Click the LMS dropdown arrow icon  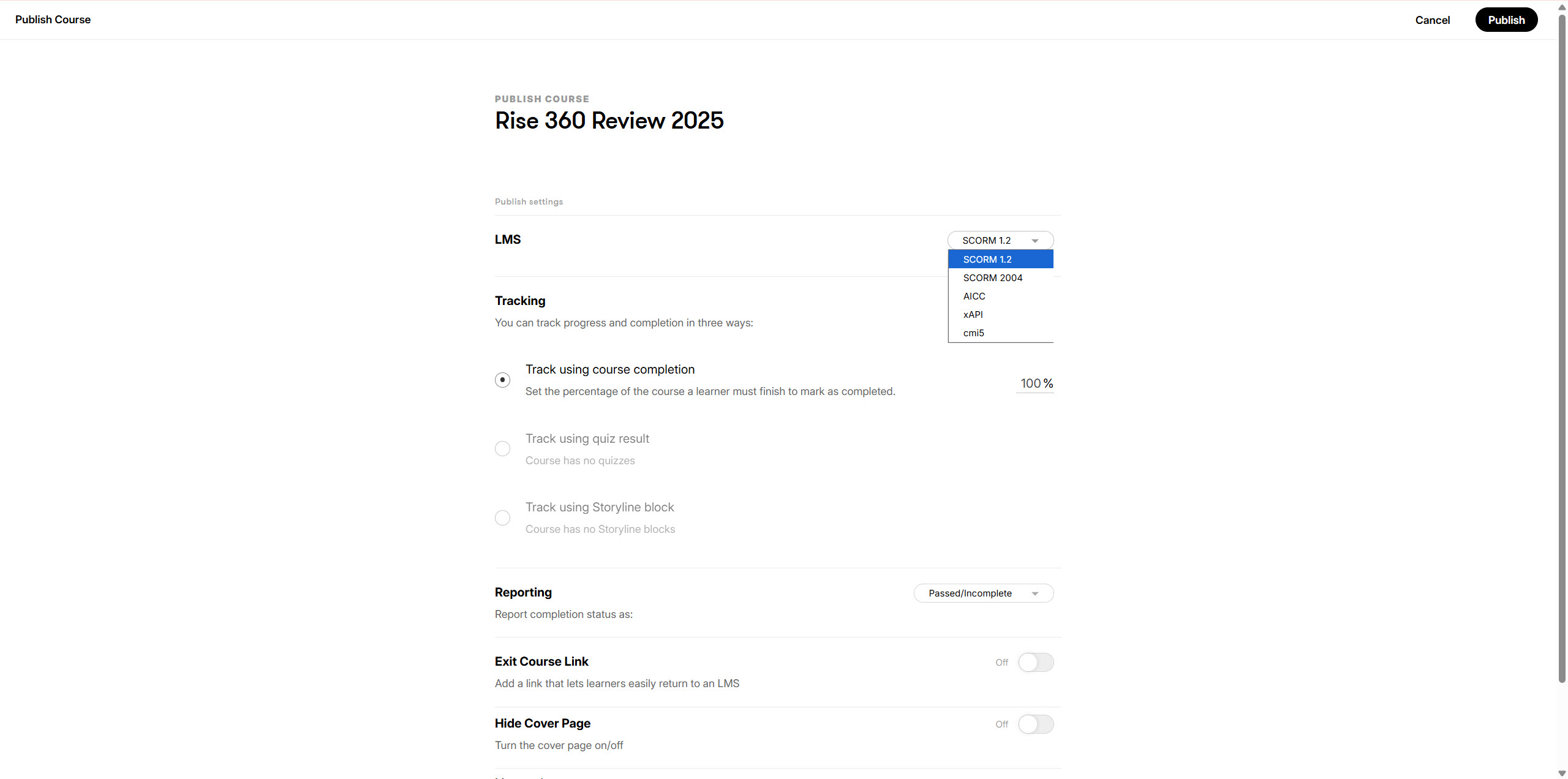click(1035, 241)
